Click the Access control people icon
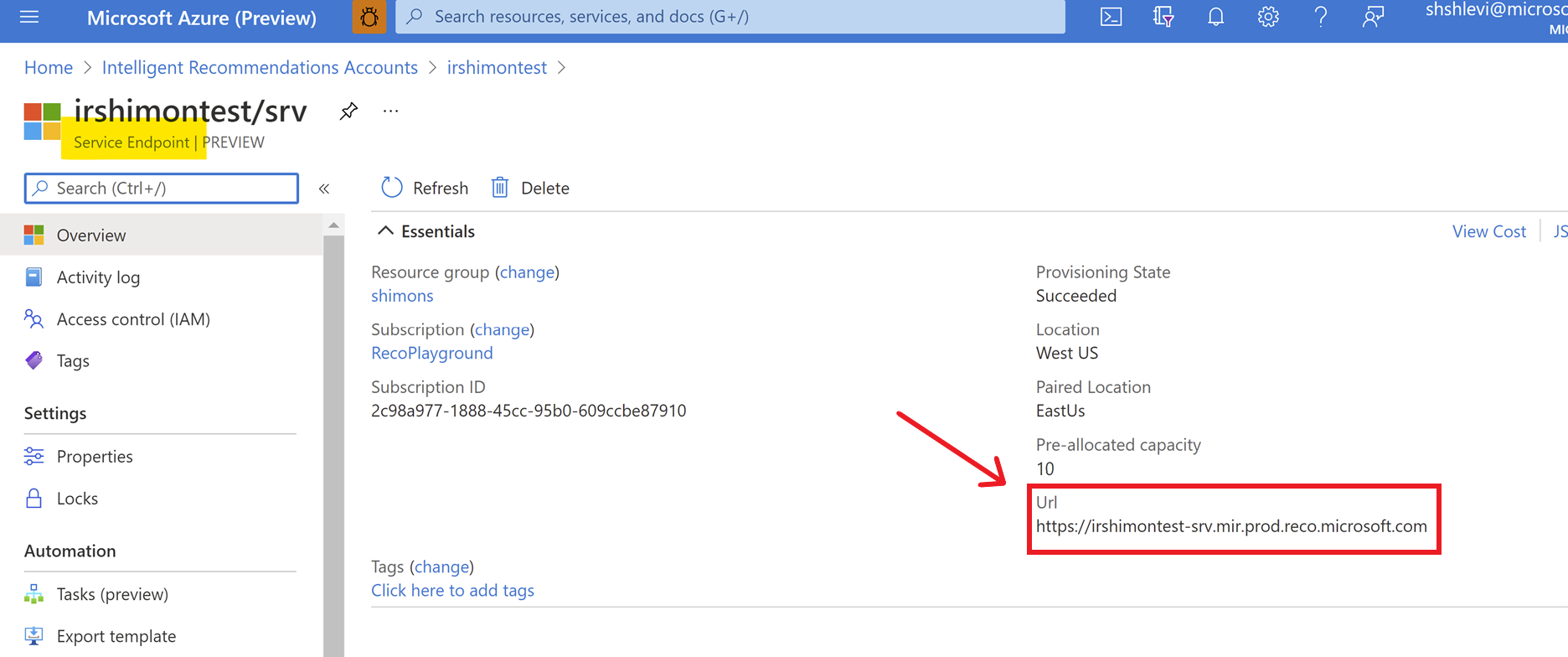 tap(34, 319)
